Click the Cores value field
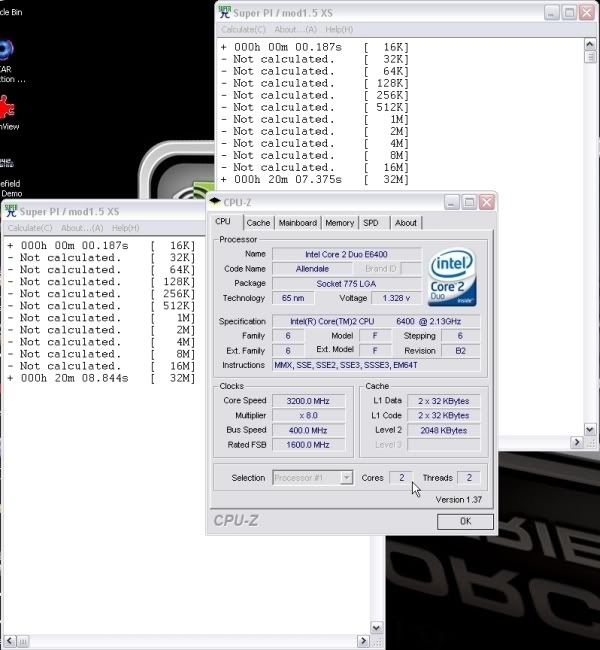This screenshot has width=600, height=650. (x=401, y=478)
